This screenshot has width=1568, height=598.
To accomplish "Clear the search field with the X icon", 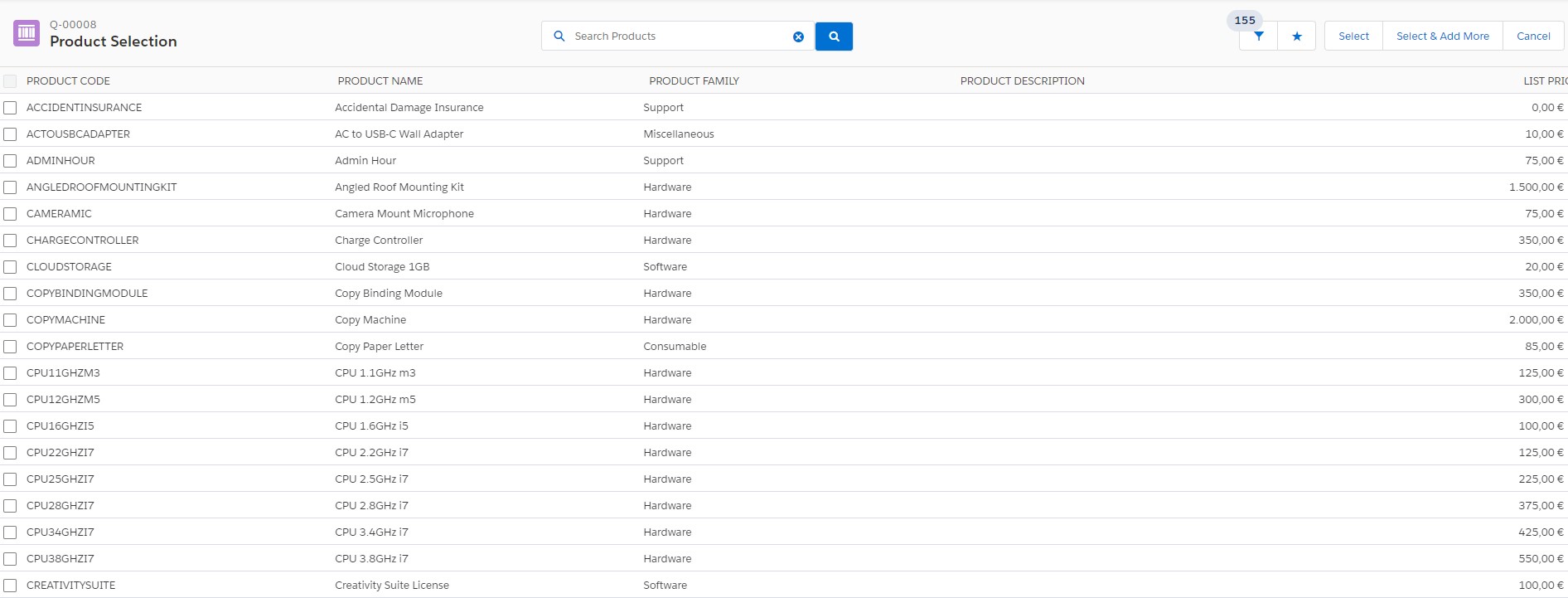I will tap(798, 36).
